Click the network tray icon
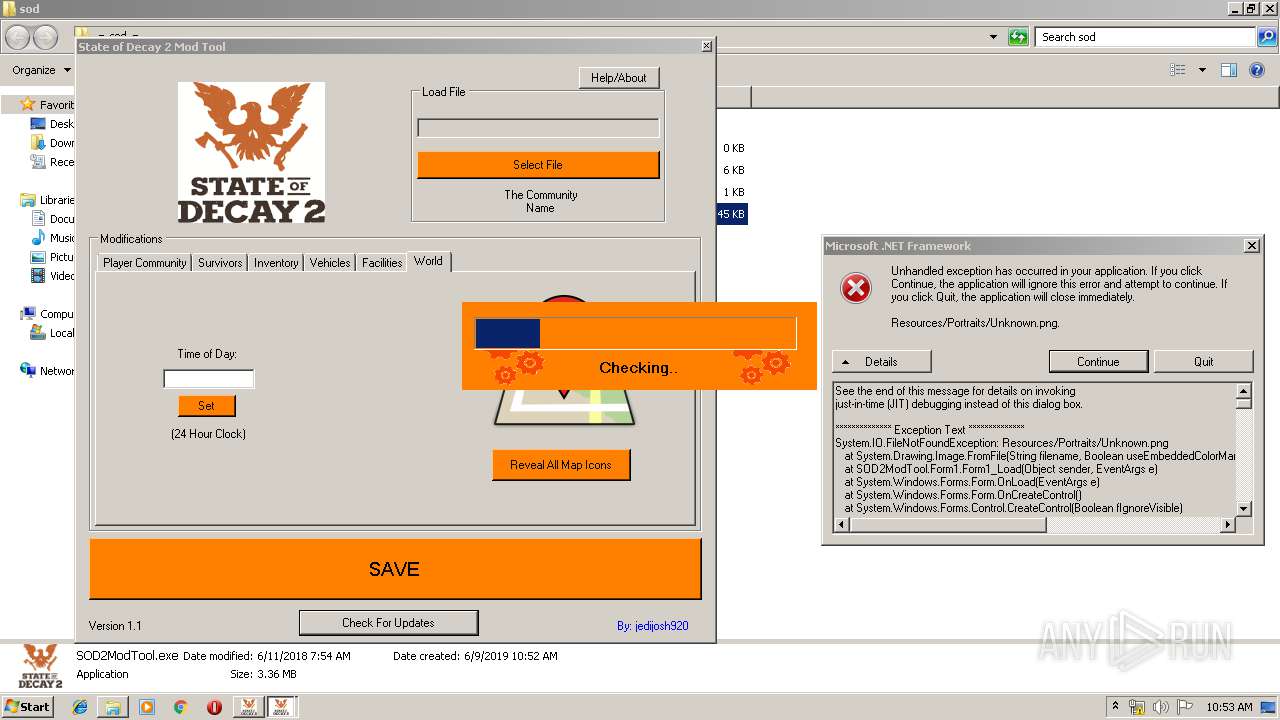This screenshot has width=1280, height=720. point(1137,707)
